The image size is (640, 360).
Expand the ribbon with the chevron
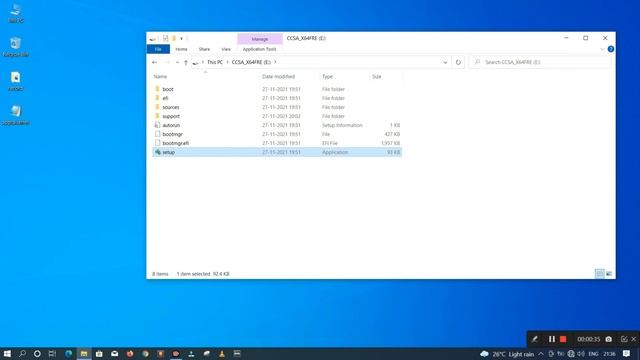[x=602, y=49]
